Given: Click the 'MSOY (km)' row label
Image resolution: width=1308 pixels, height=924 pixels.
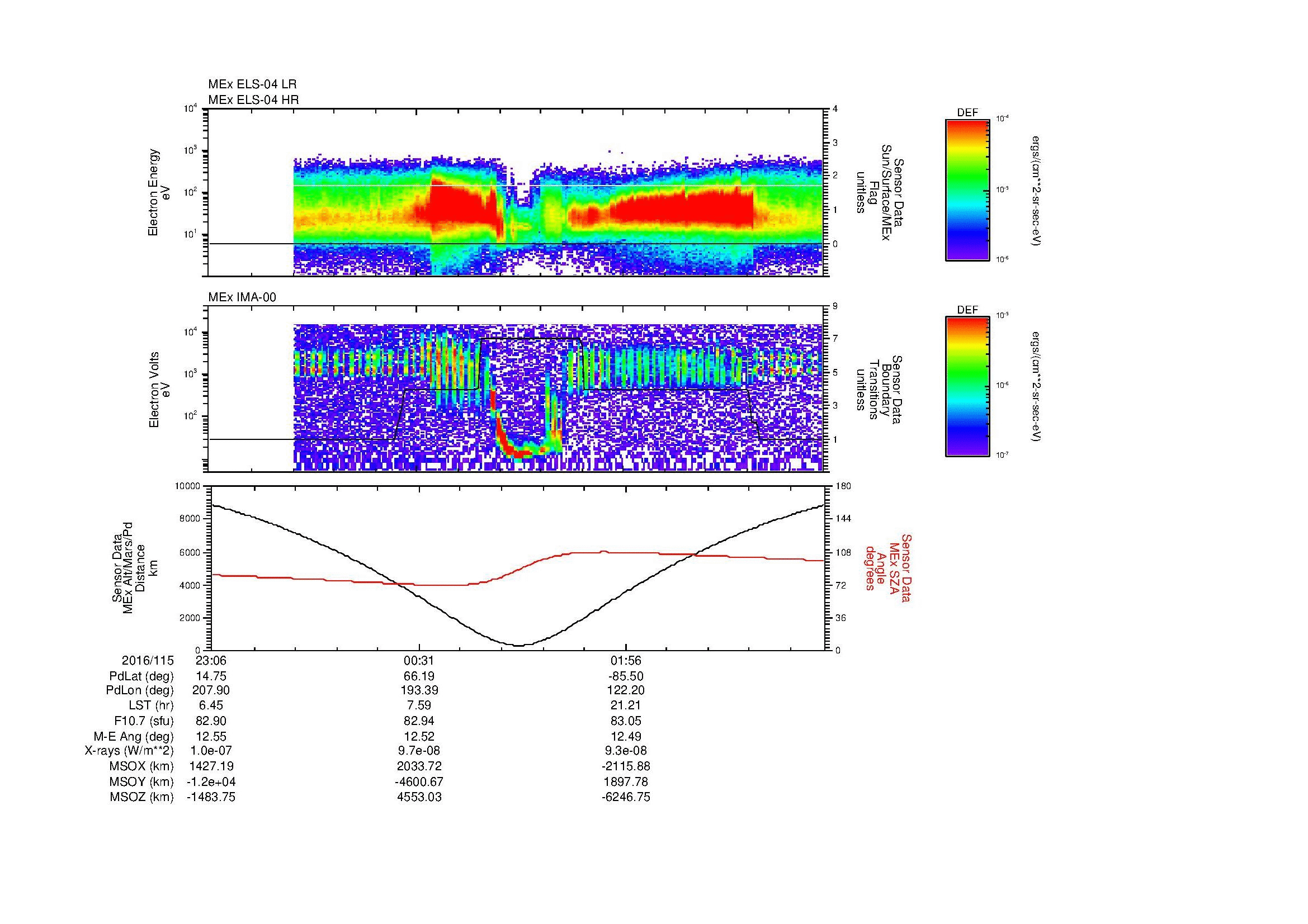Looking at the screenshot, I should 141,781.
